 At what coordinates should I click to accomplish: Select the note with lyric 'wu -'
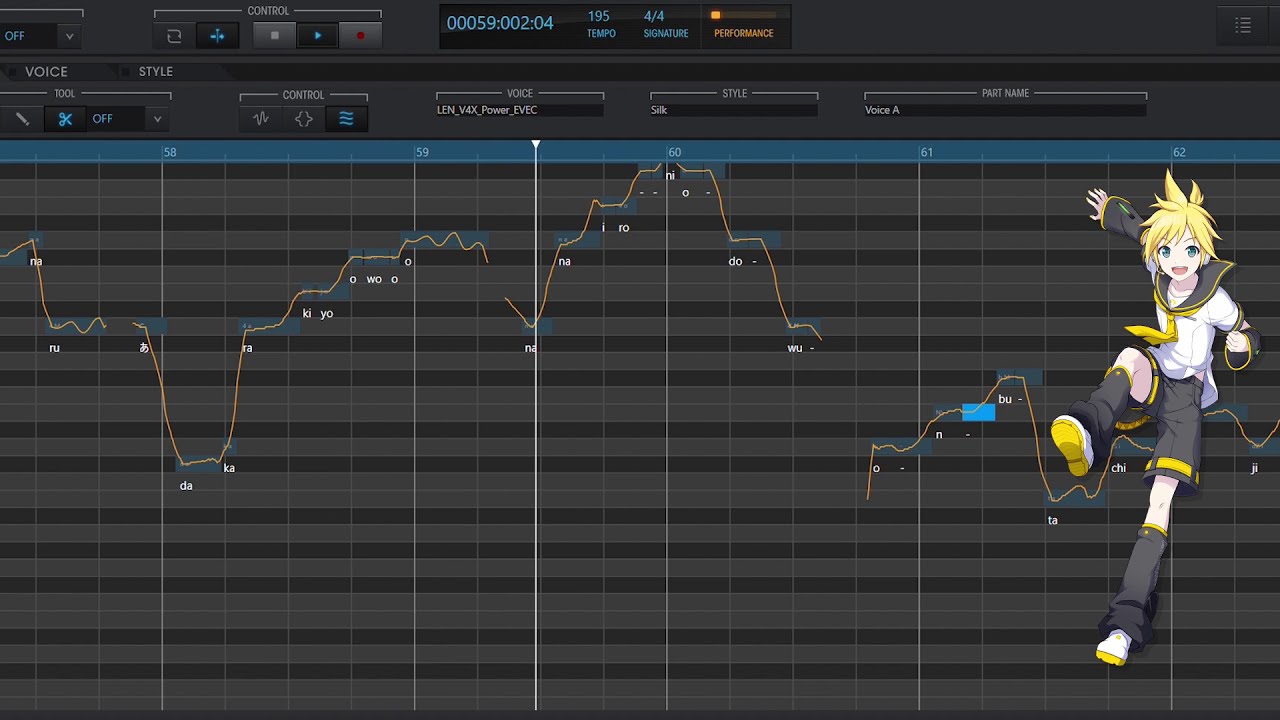pos(806,326)
